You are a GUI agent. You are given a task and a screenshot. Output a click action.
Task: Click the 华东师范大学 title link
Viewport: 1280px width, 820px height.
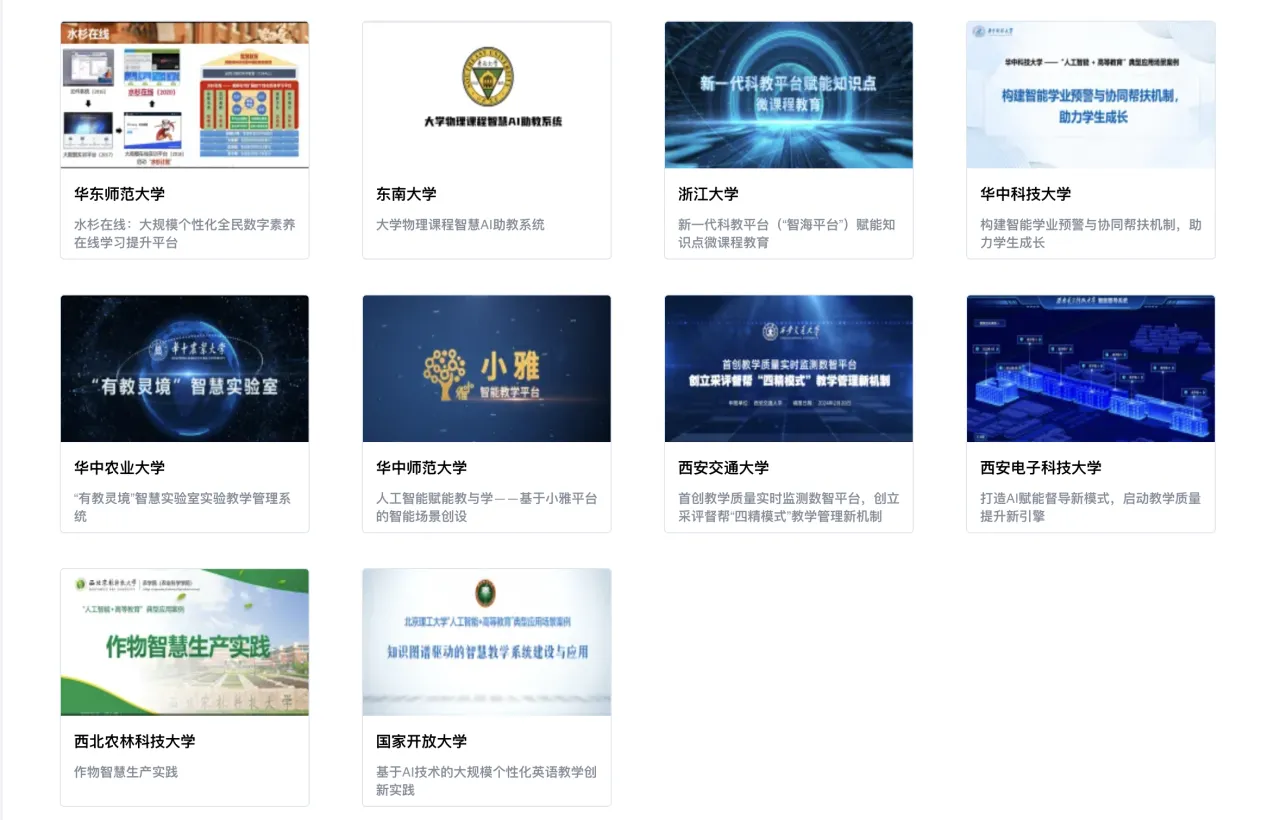pyautogui.click(x=119, y=194)
